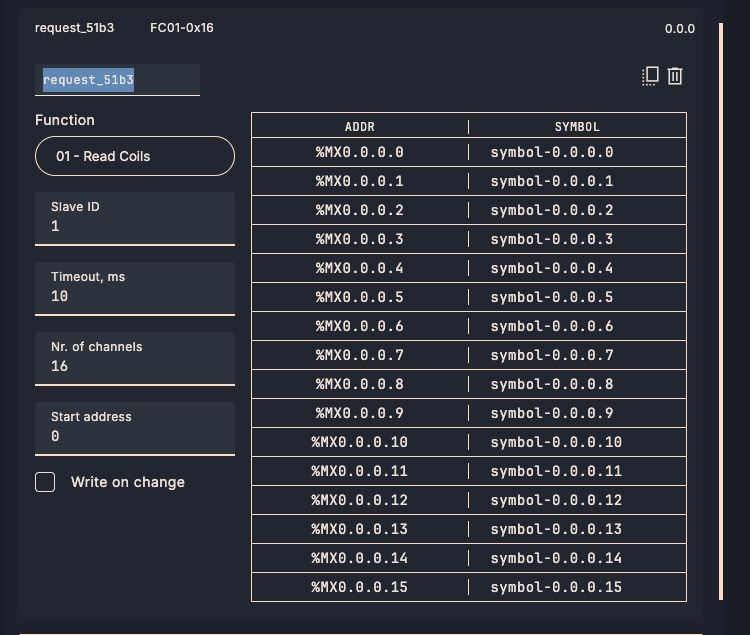750x635 pixels.
Task: Delete request with the trash icon
Action: click(675, 76)
